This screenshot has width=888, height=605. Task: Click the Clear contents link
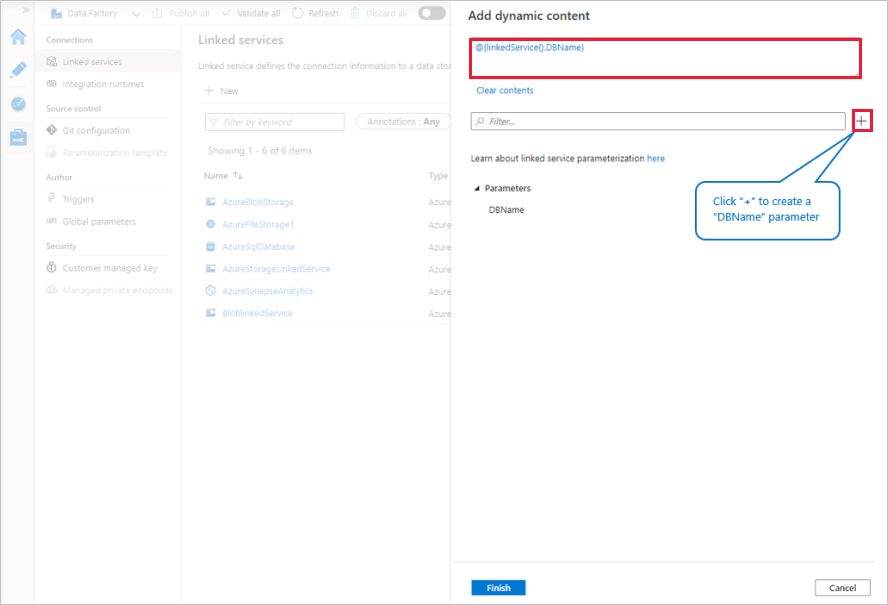click(505, 90)
